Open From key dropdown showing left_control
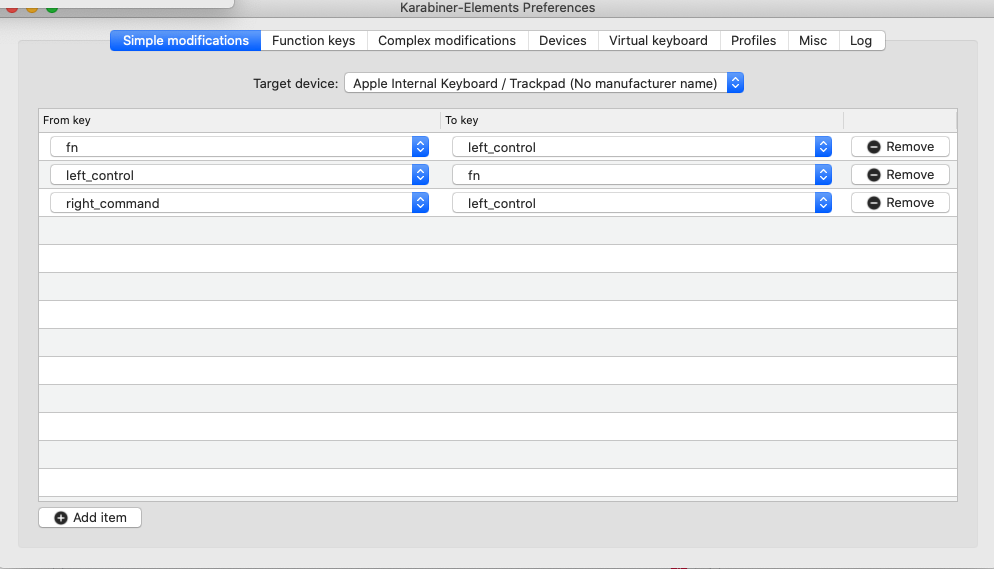Viewport: 994px width, 569px height. tap(240, 175)
